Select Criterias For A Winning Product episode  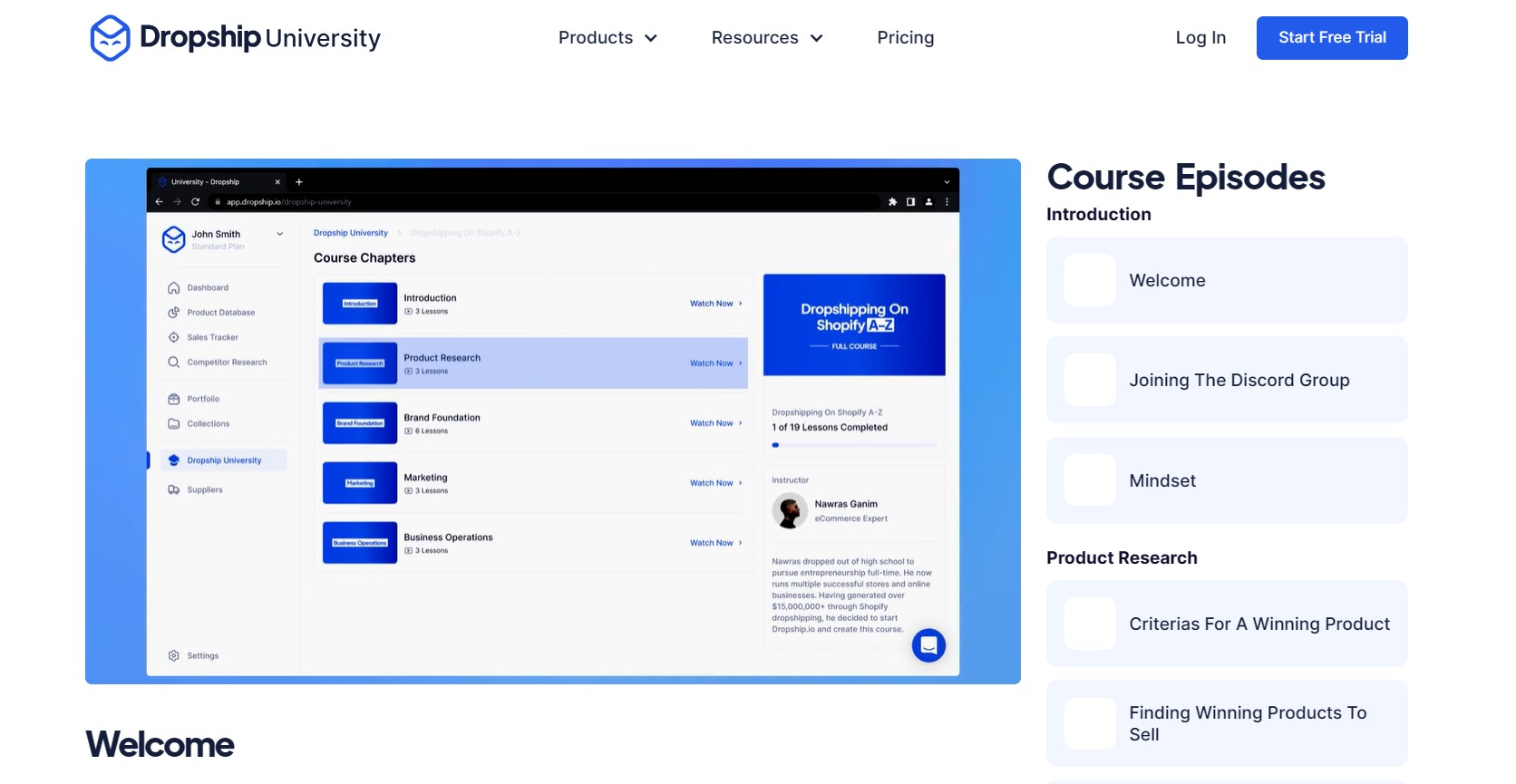coord(1227,624)
